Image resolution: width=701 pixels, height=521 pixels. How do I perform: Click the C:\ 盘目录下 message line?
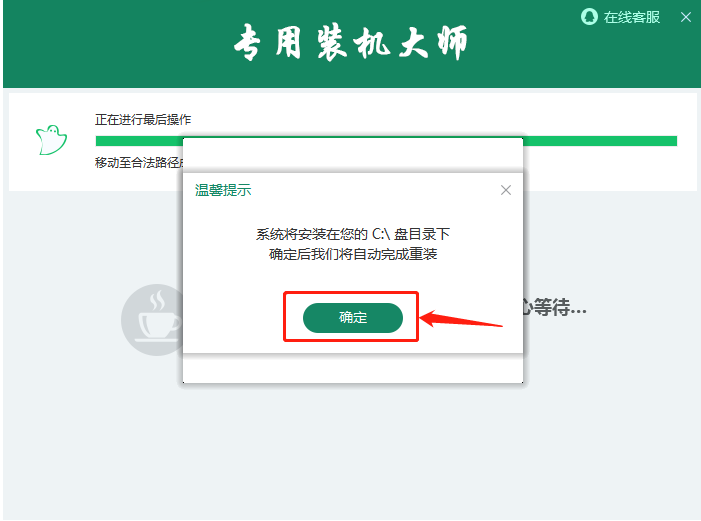tap(353, 234)
